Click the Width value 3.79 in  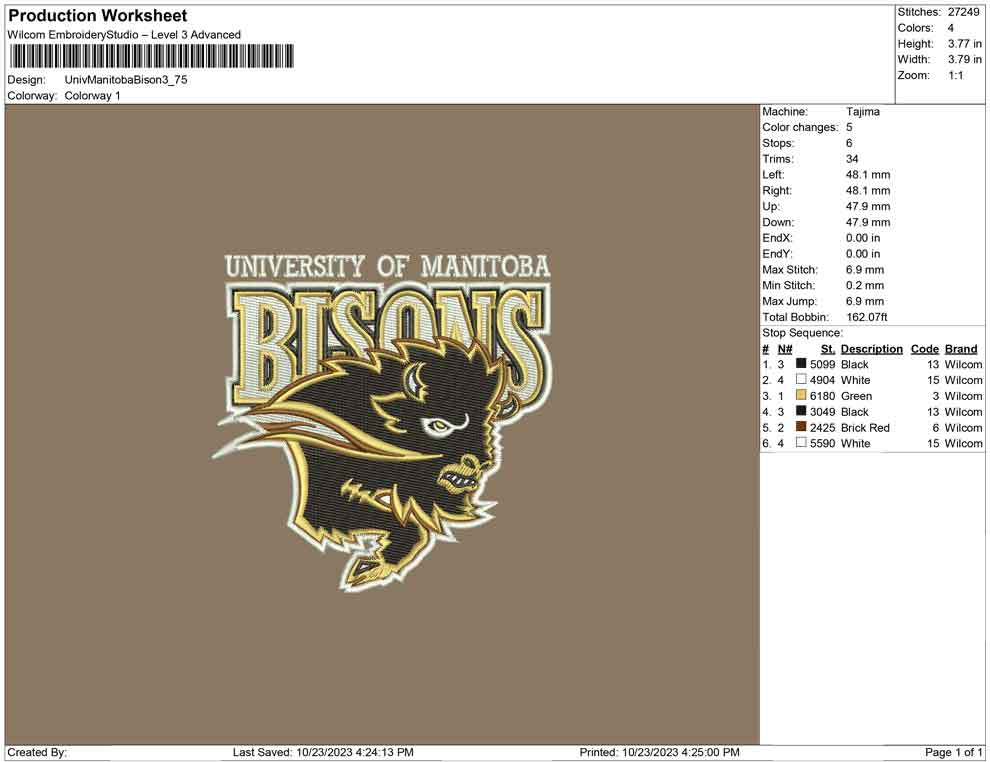[x=964, y=59]
